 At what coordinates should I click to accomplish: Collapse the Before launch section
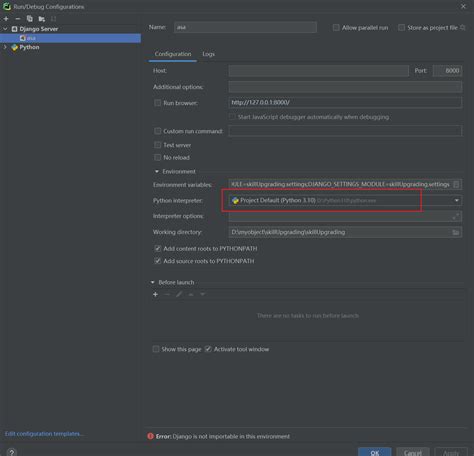click(x=153, y=282)
